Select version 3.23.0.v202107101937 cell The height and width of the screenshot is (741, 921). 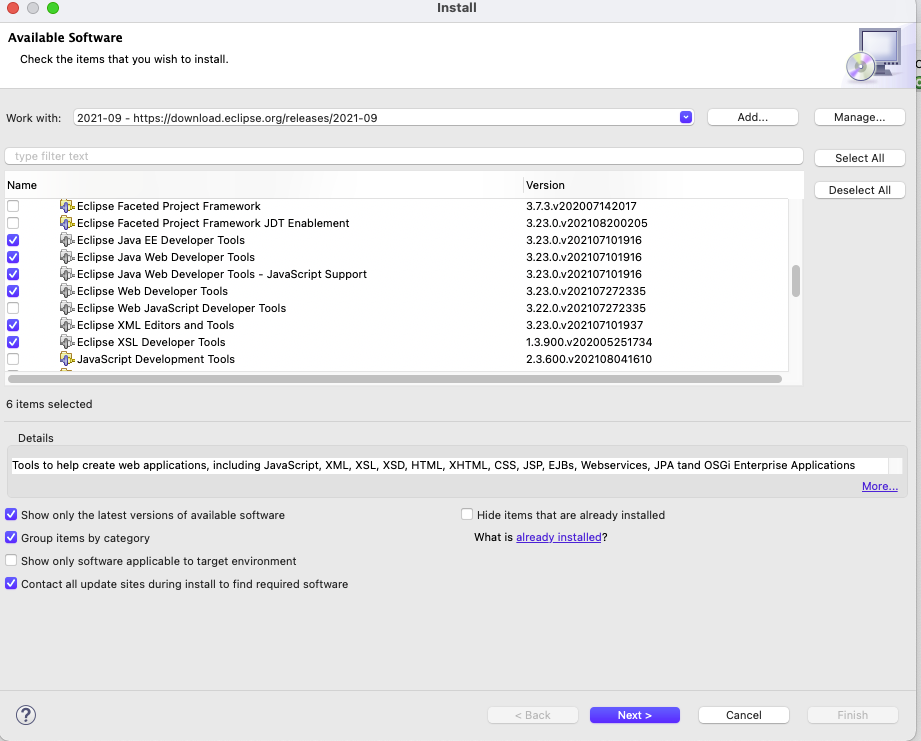[x=584, y=325]
